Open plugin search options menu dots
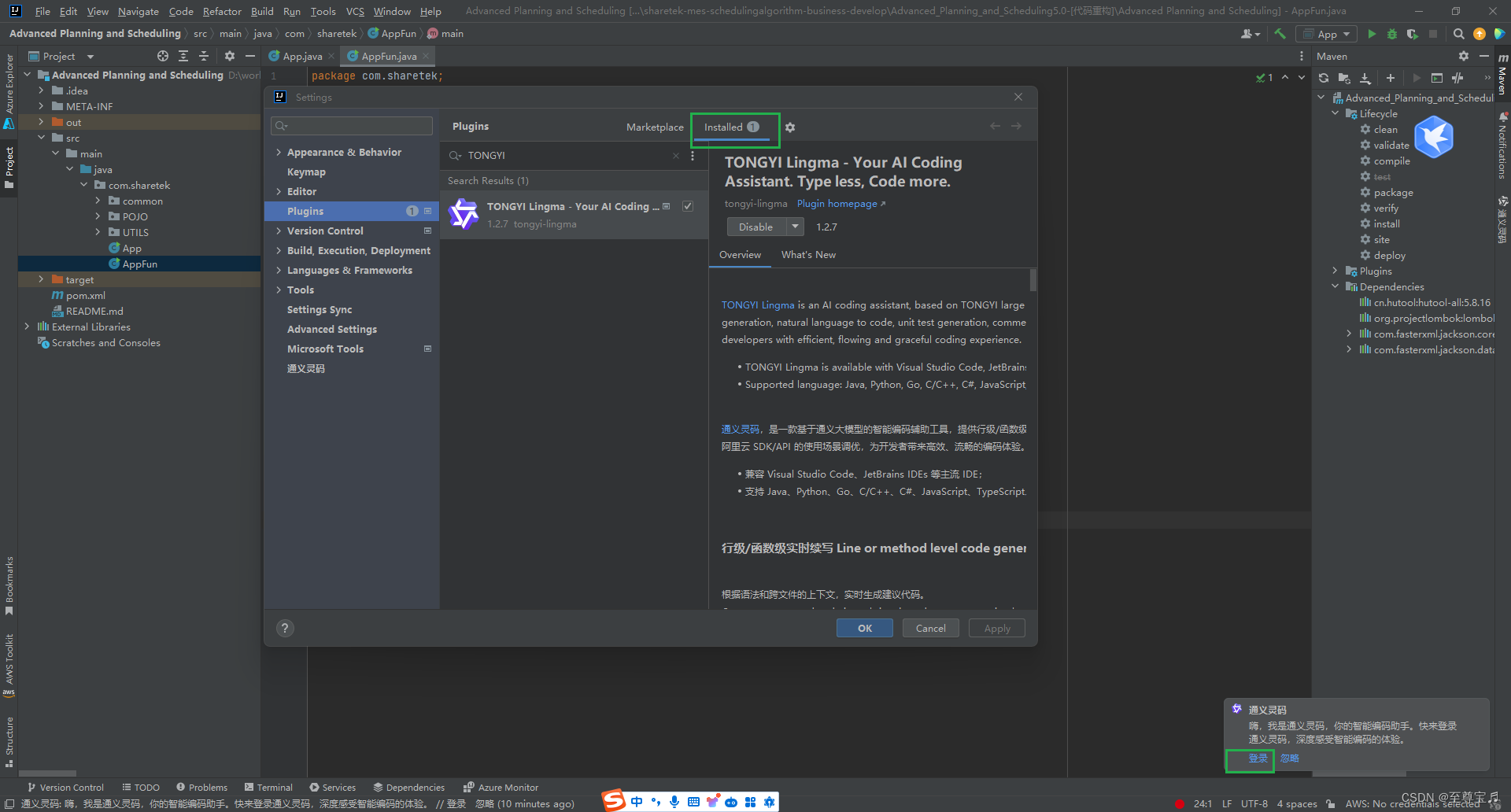This screenshot has height=812, width=1511. pyautogui.click(x=693, y=156)
